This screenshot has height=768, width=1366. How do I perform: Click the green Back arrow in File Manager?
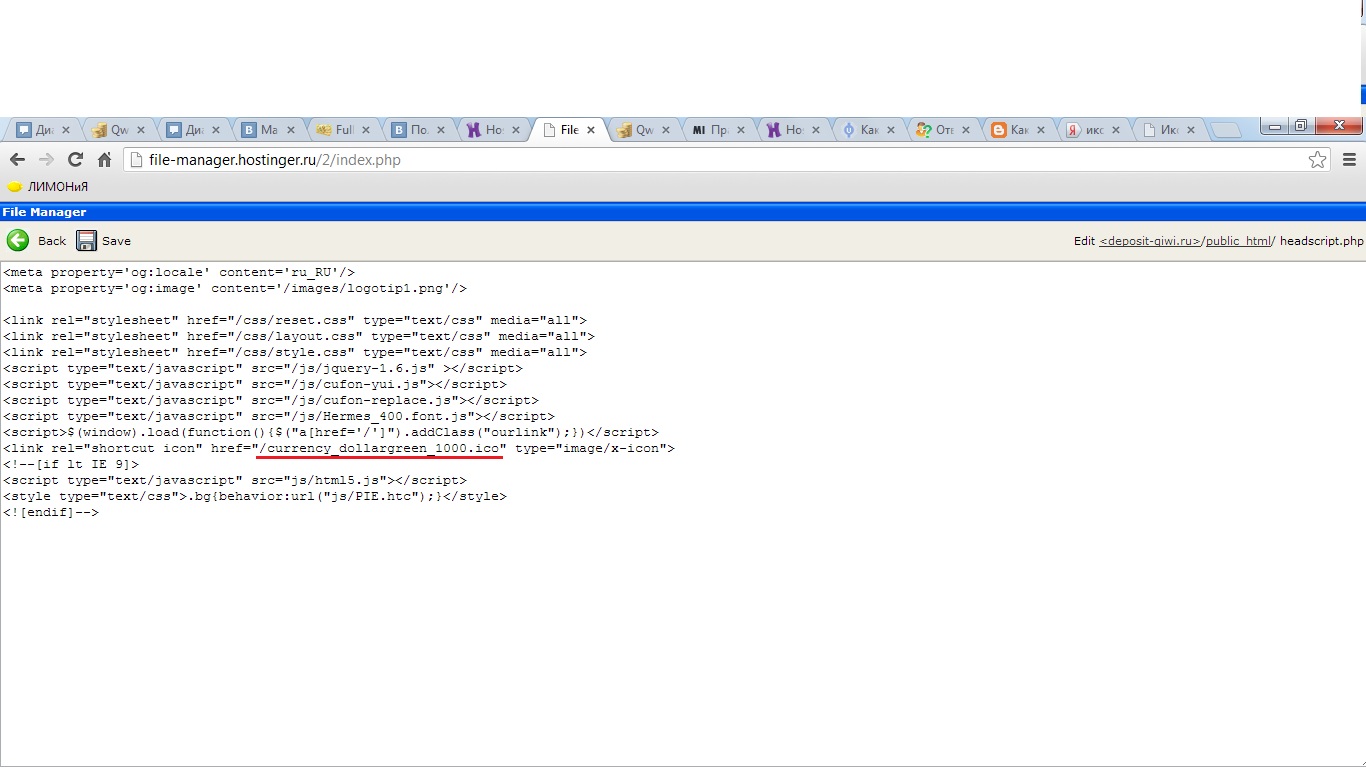(x=18, y=240)
